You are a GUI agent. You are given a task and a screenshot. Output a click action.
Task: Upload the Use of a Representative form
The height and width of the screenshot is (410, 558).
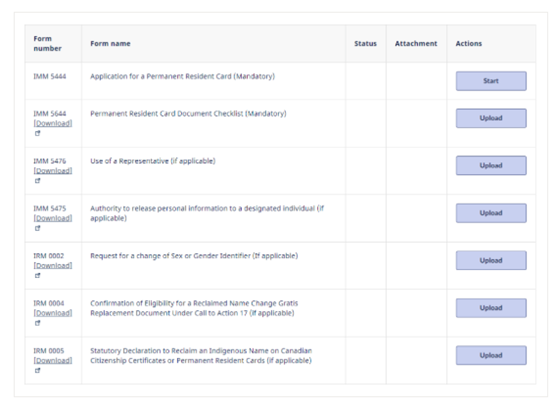[x=491, y=165]
